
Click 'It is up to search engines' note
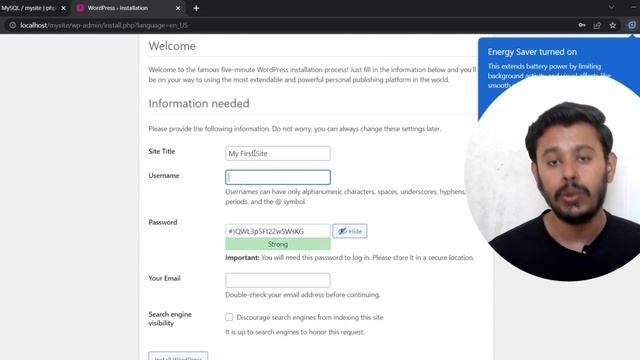pos(295,332)
